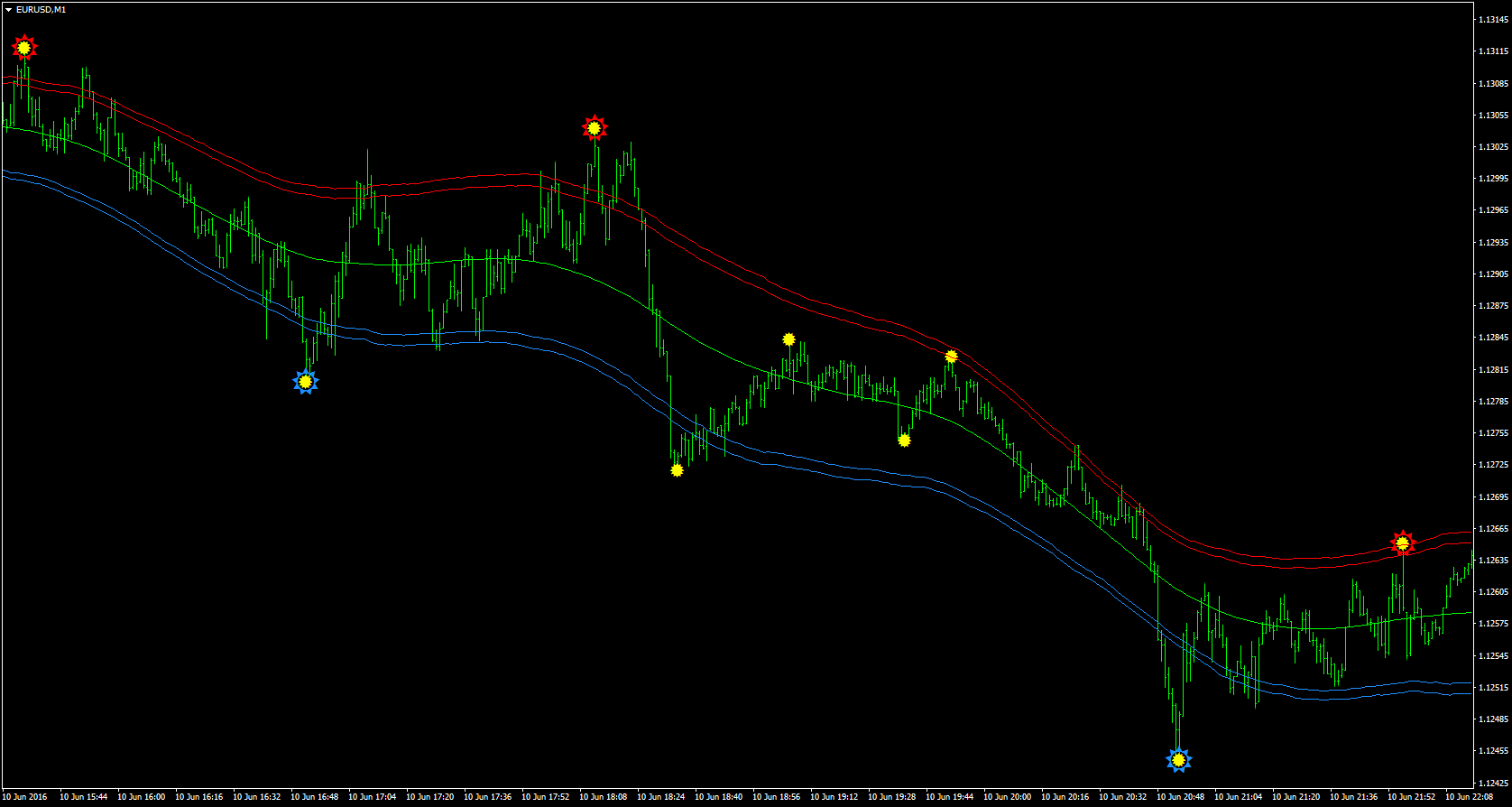Click the 10 Jun 21:20 time label
The image size is (1512, 807).
pyautogui.click(x=1296, y=797)
